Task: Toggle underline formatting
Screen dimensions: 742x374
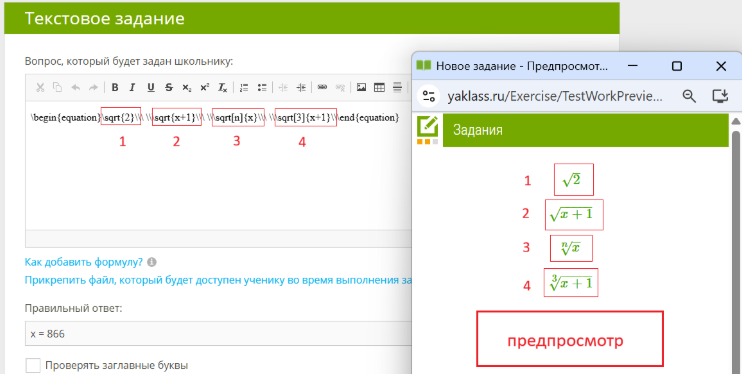Action: (150, 88)
